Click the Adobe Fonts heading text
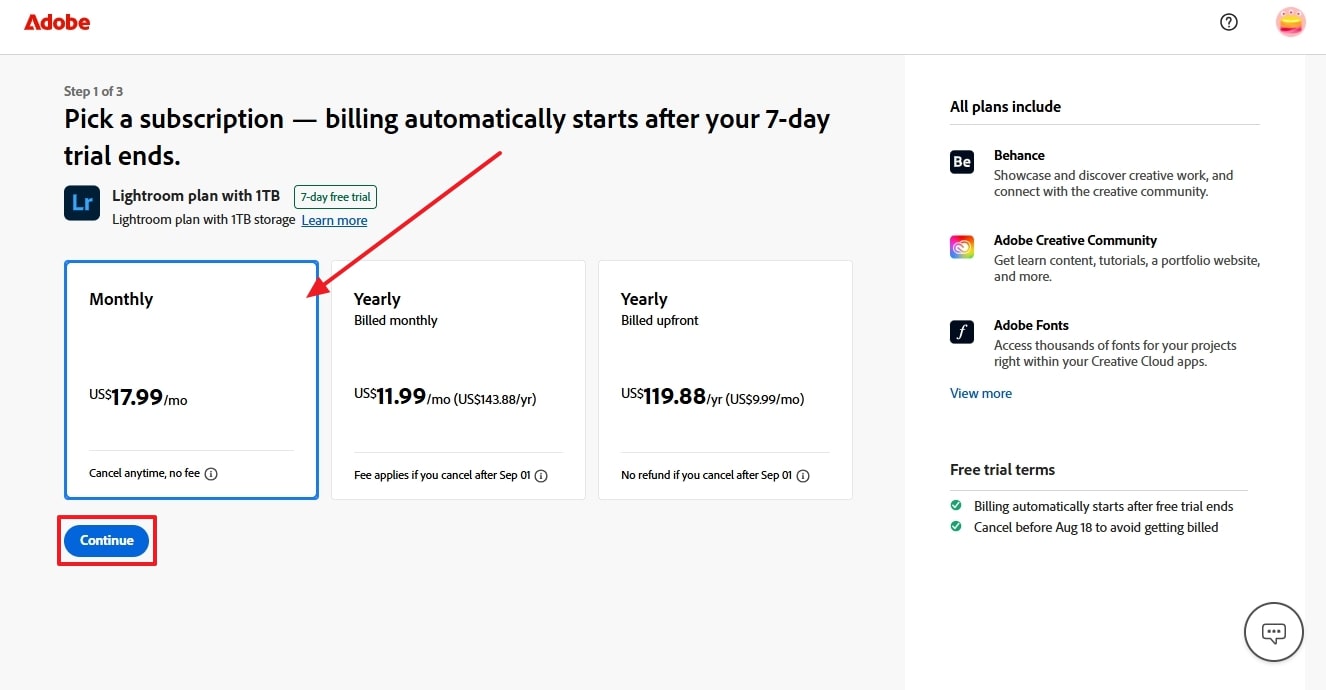The width and height of the screenshot is (1326, 690). [1031, 325]
